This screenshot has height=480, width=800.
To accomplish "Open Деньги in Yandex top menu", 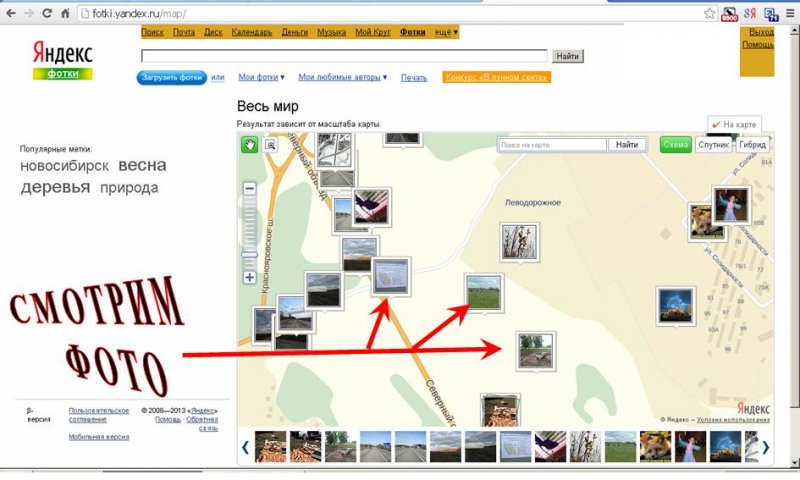I will (294, 32).
